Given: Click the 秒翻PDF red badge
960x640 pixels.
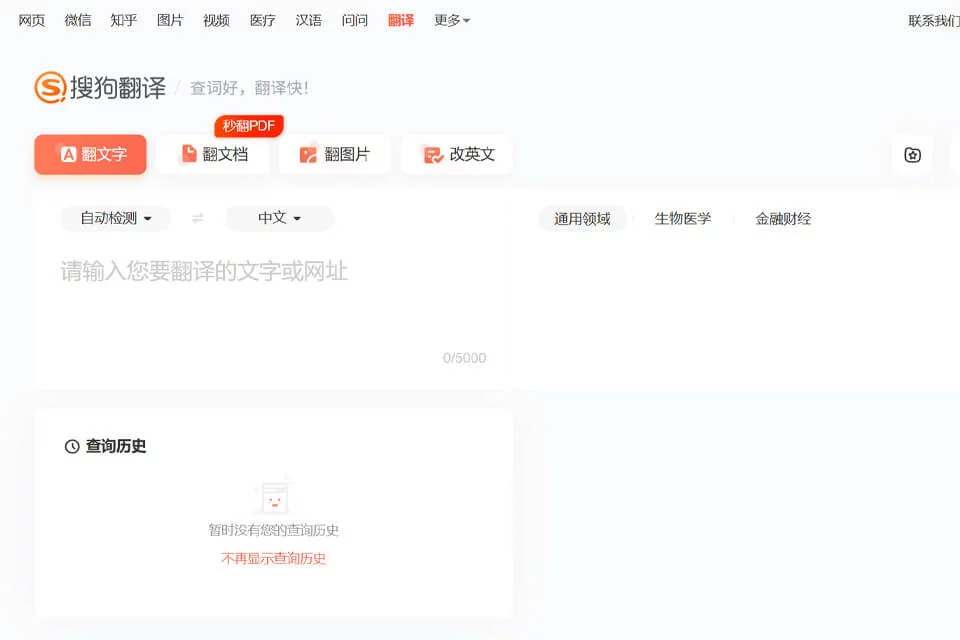Looking at the screenshot, I should 249,126.
